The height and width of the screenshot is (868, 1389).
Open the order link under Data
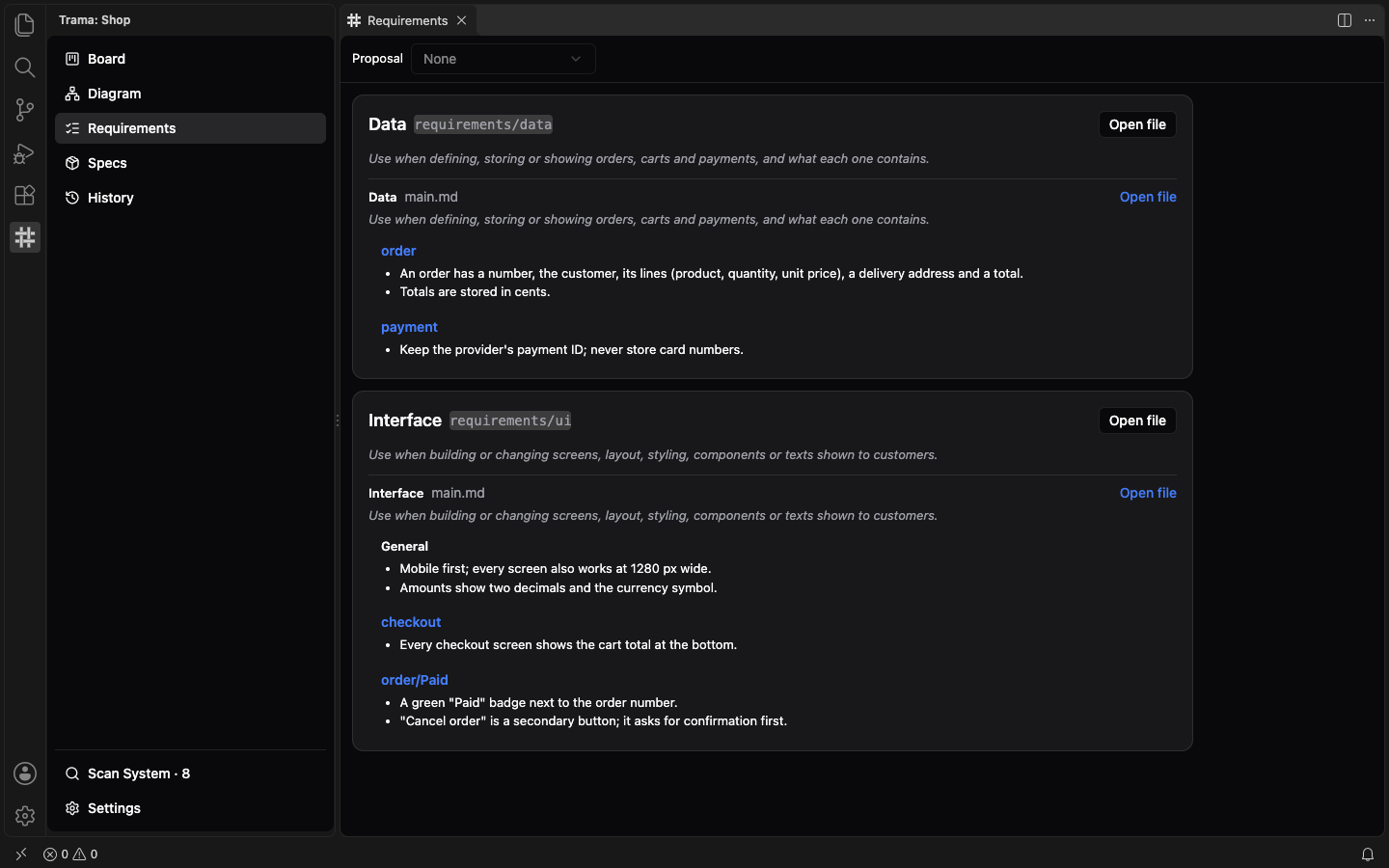[x=398, y=251]
